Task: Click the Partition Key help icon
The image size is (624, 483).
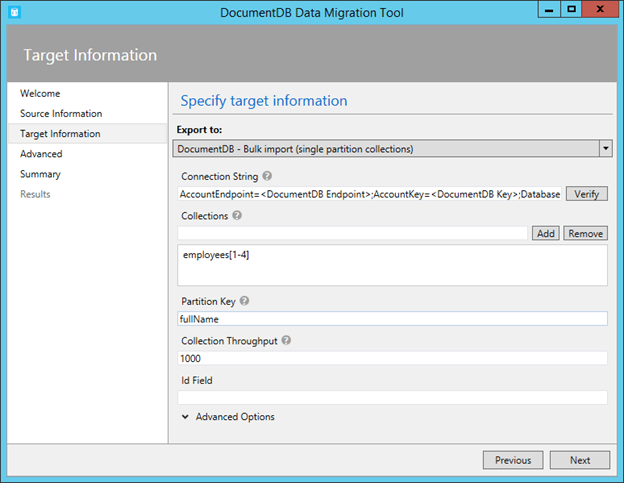Action: pyautogui.click(x=245, y=301)
